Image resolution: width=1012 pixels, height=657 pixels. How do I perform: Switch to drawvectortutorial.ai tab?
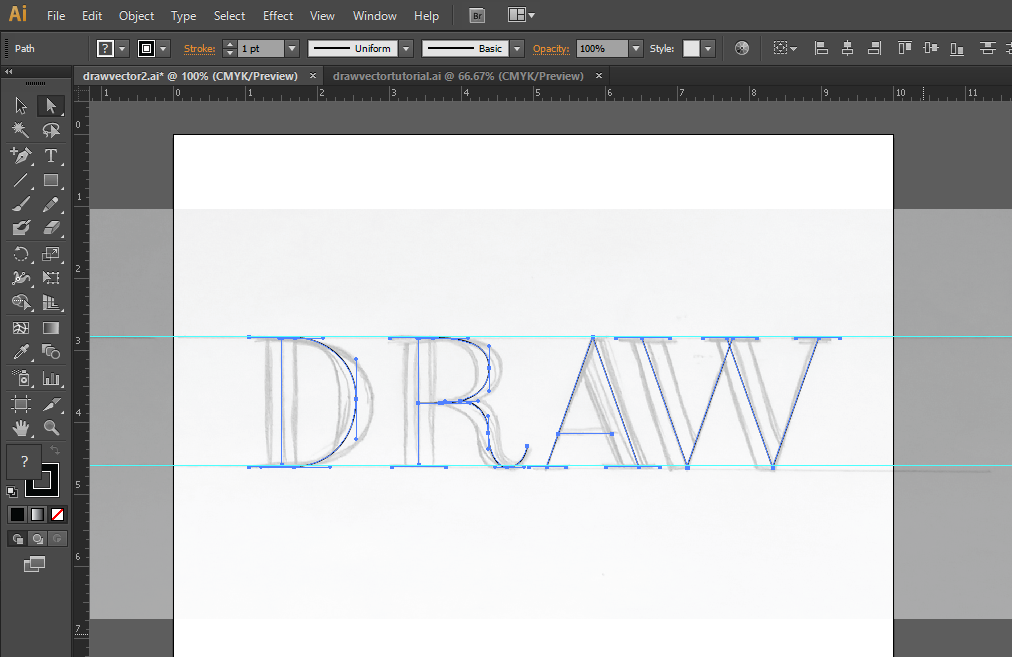[x=458, y=76]
